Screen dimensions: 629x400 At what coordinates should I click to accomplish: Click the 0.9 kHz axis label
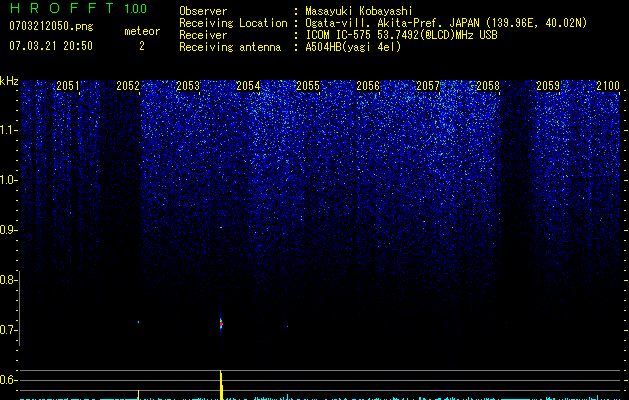coord(8,230)
